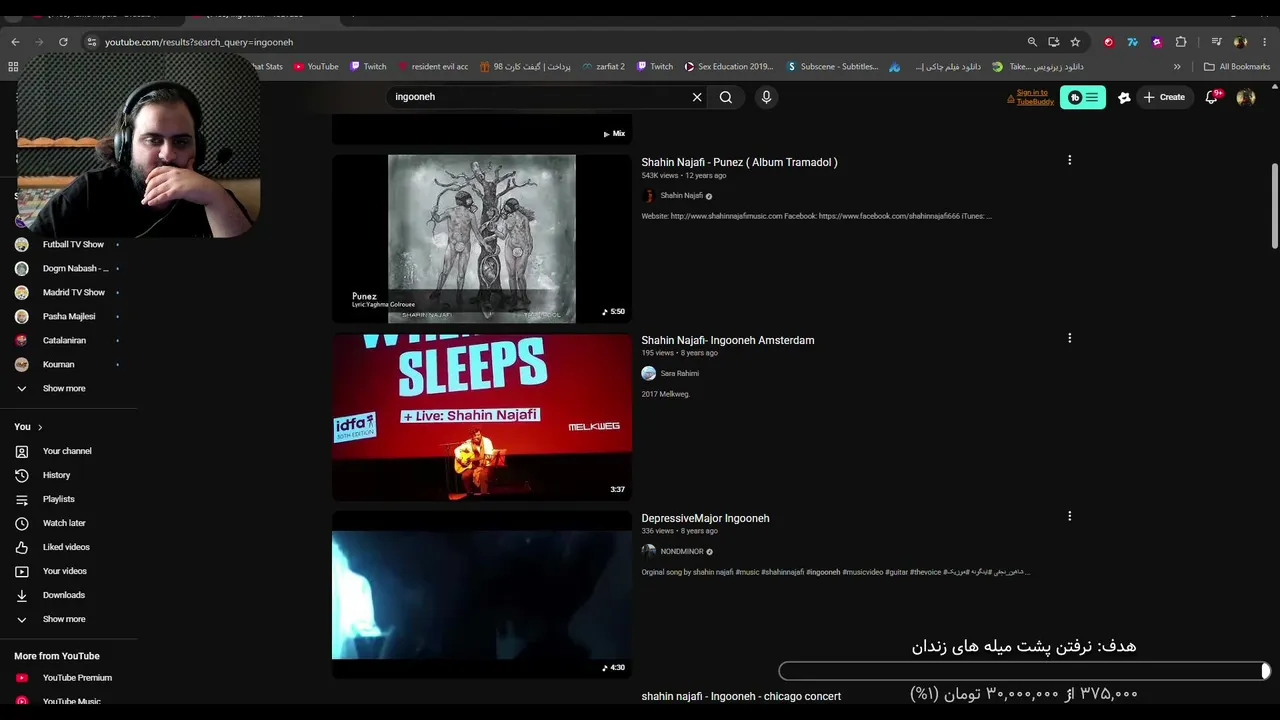
Task: Click the Create button
Action: click(x=1164, y=97)
